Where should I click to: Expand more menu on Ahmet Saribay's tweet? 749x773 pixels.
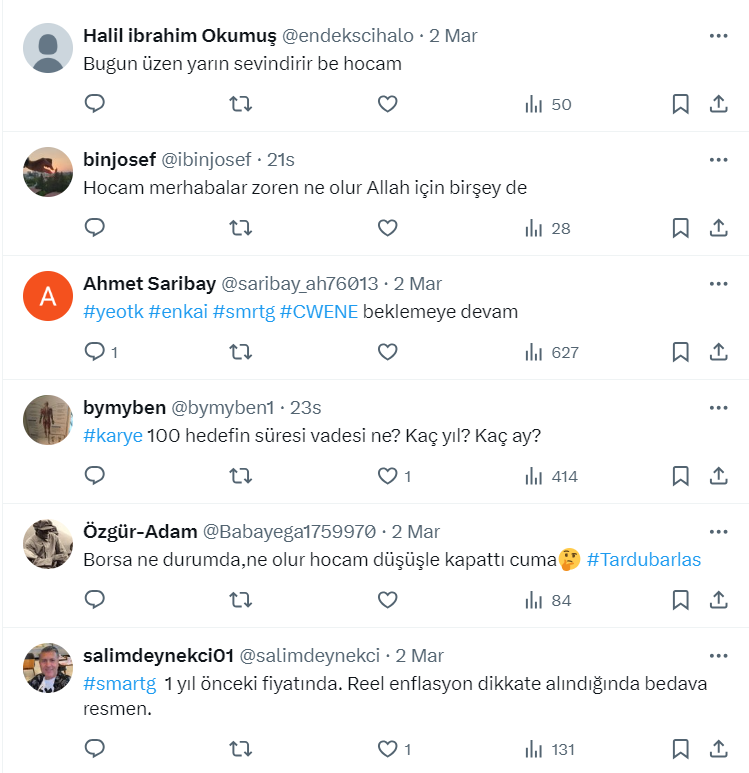coord(718,284)
